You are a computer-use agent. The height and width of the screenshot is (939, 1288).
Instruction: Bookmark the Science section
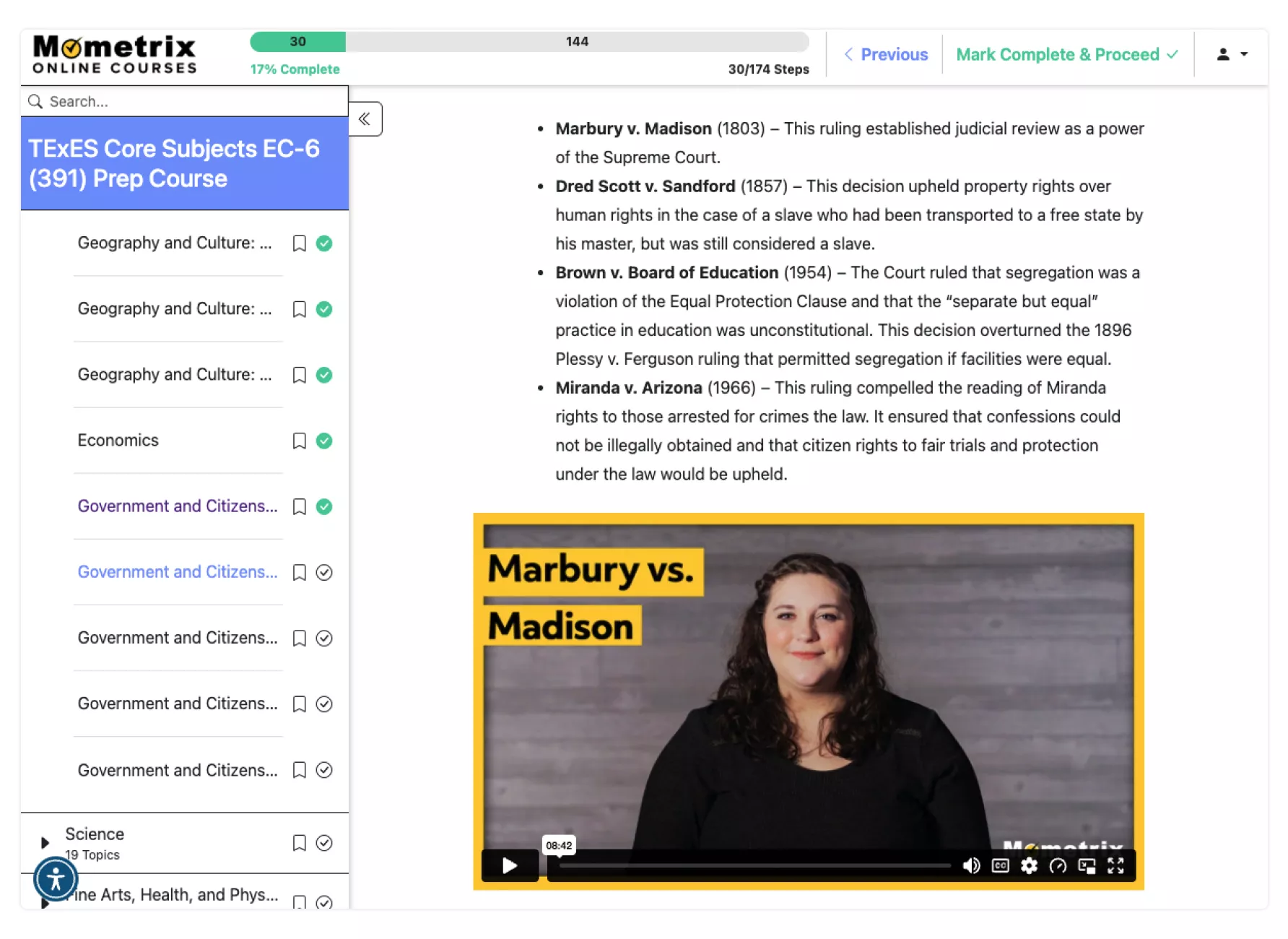299,843
